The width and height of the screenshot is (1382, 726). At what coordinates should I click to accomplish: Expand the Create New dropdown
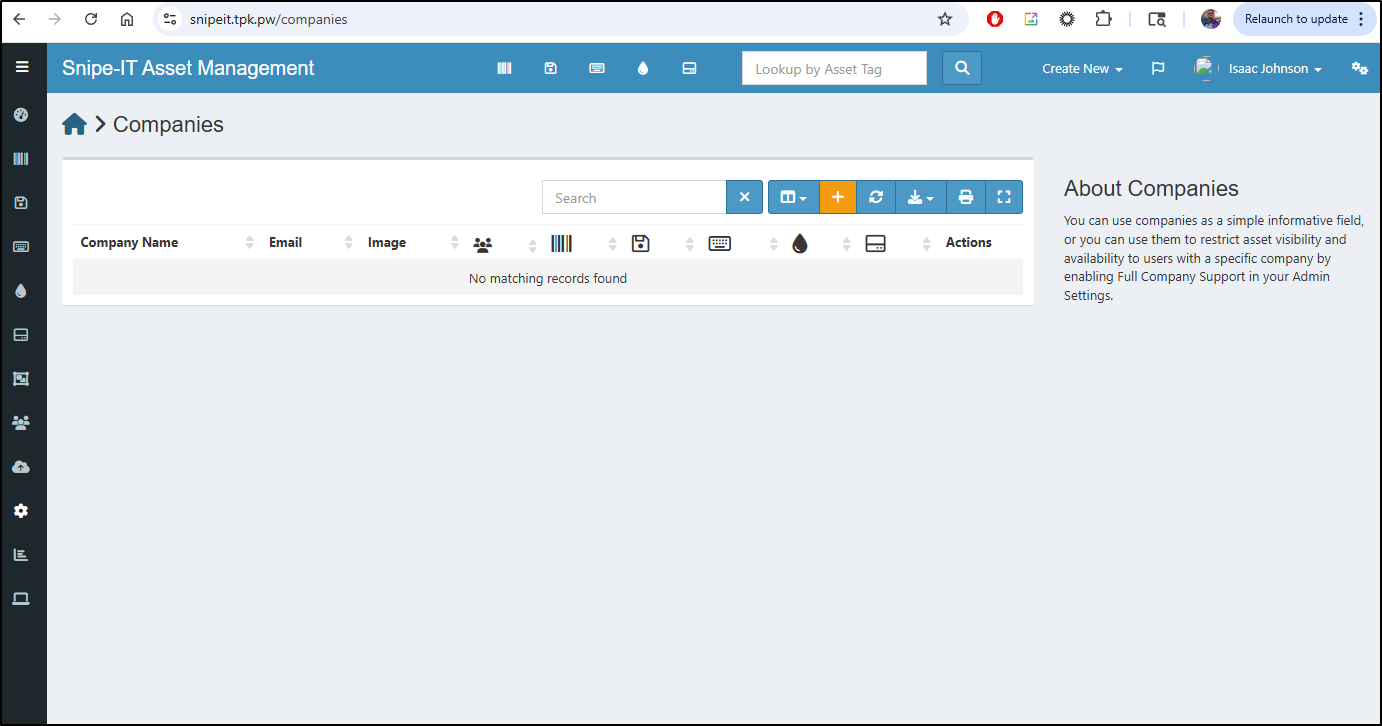[x=1081, y=68]
